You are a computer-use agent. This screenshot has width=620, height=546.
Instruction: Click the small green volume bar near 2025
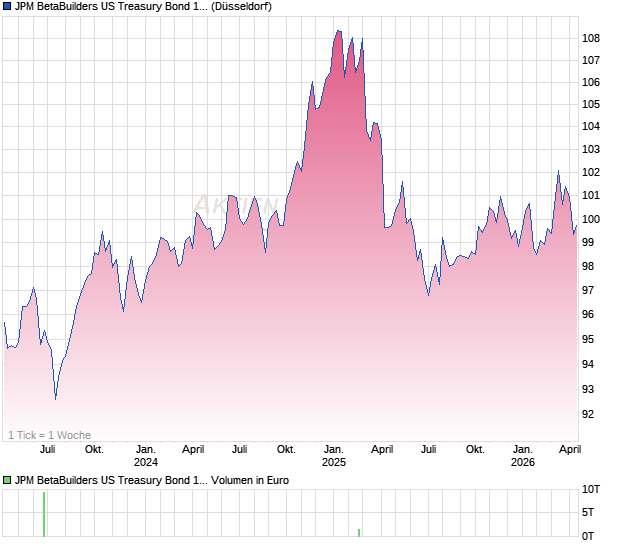coord(359,532)
